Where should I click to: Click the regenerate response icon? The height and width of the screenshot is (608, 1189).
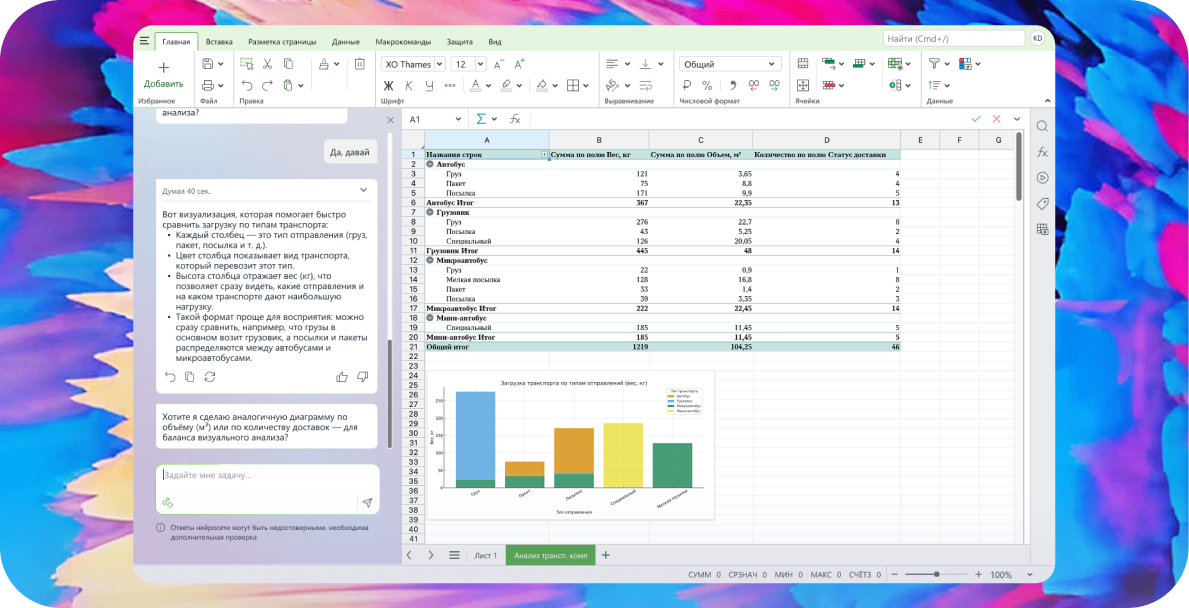(210, 377)
